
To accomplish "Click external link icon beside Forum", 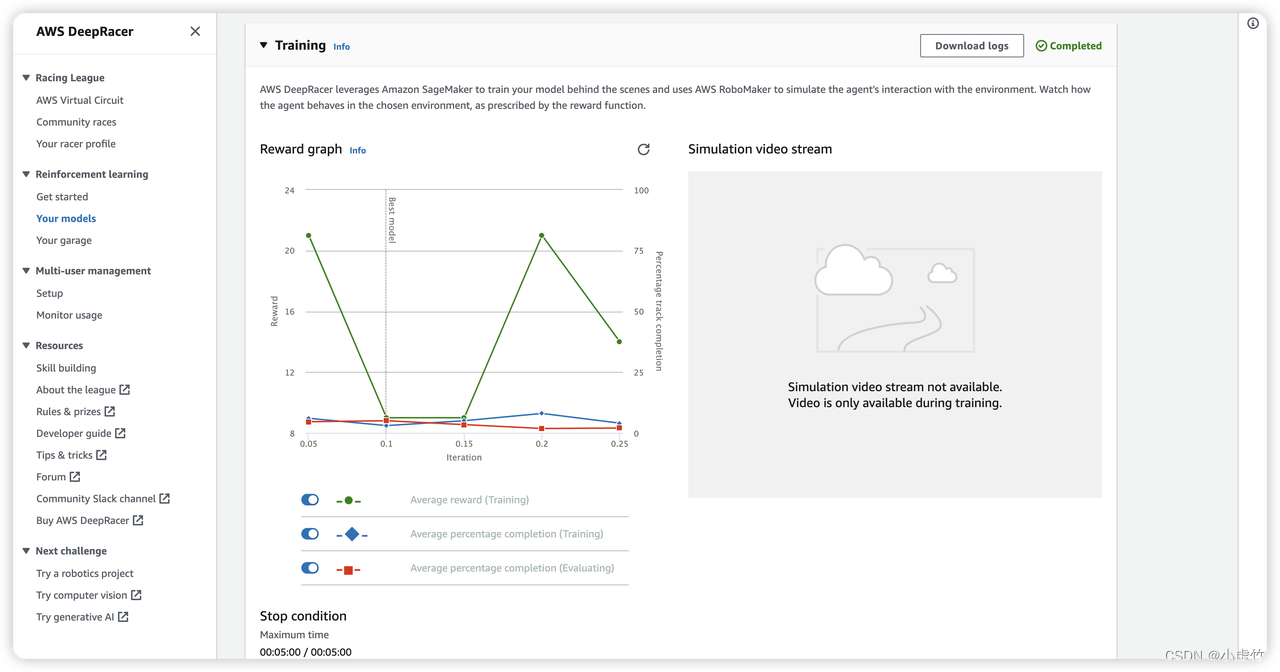I will click(x=75, y=477).
